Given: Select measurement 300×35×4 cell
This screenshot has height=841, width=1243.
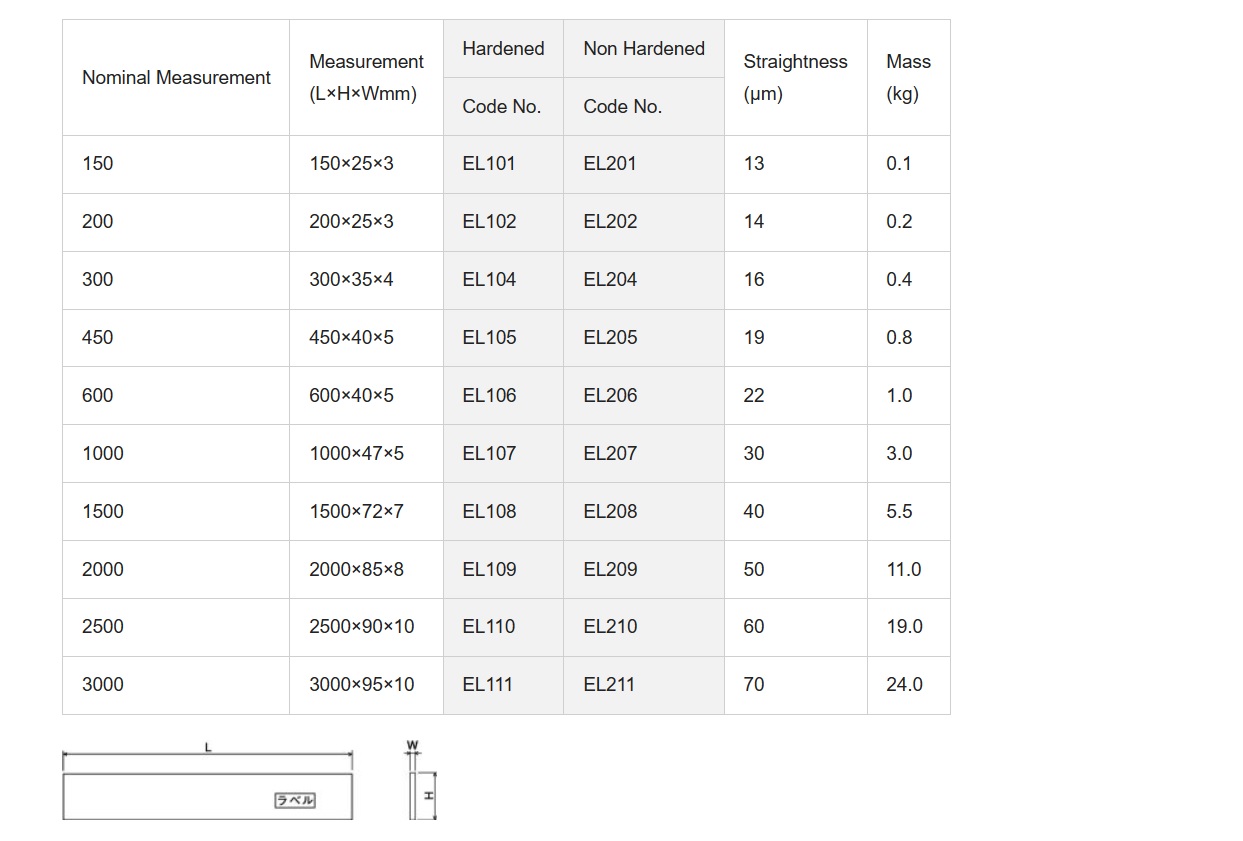Looking at the screenshot, I should coord(351,280).
